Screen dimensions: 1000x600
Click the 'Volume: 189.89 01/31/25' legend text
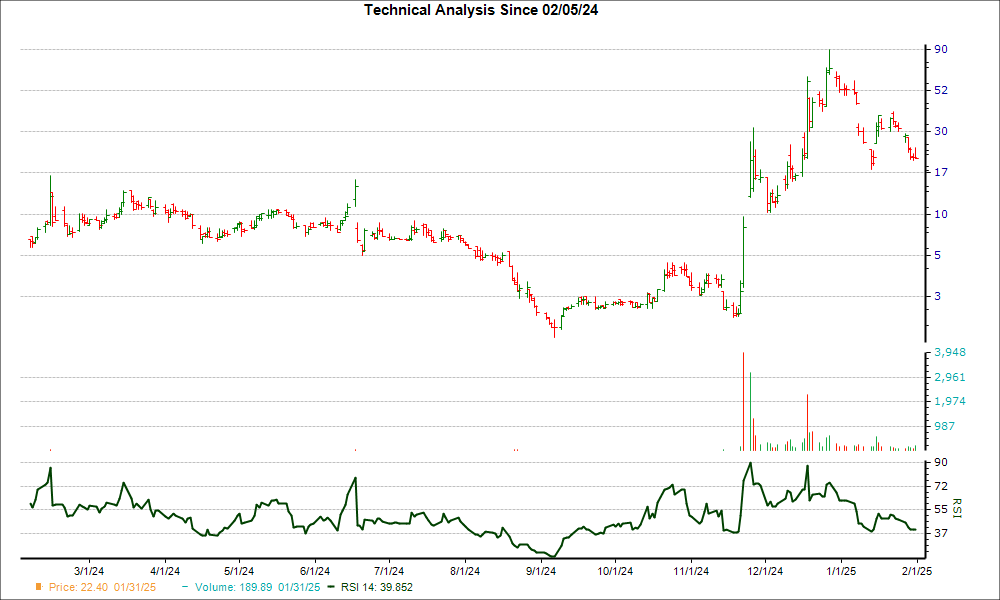click(258, 587)
